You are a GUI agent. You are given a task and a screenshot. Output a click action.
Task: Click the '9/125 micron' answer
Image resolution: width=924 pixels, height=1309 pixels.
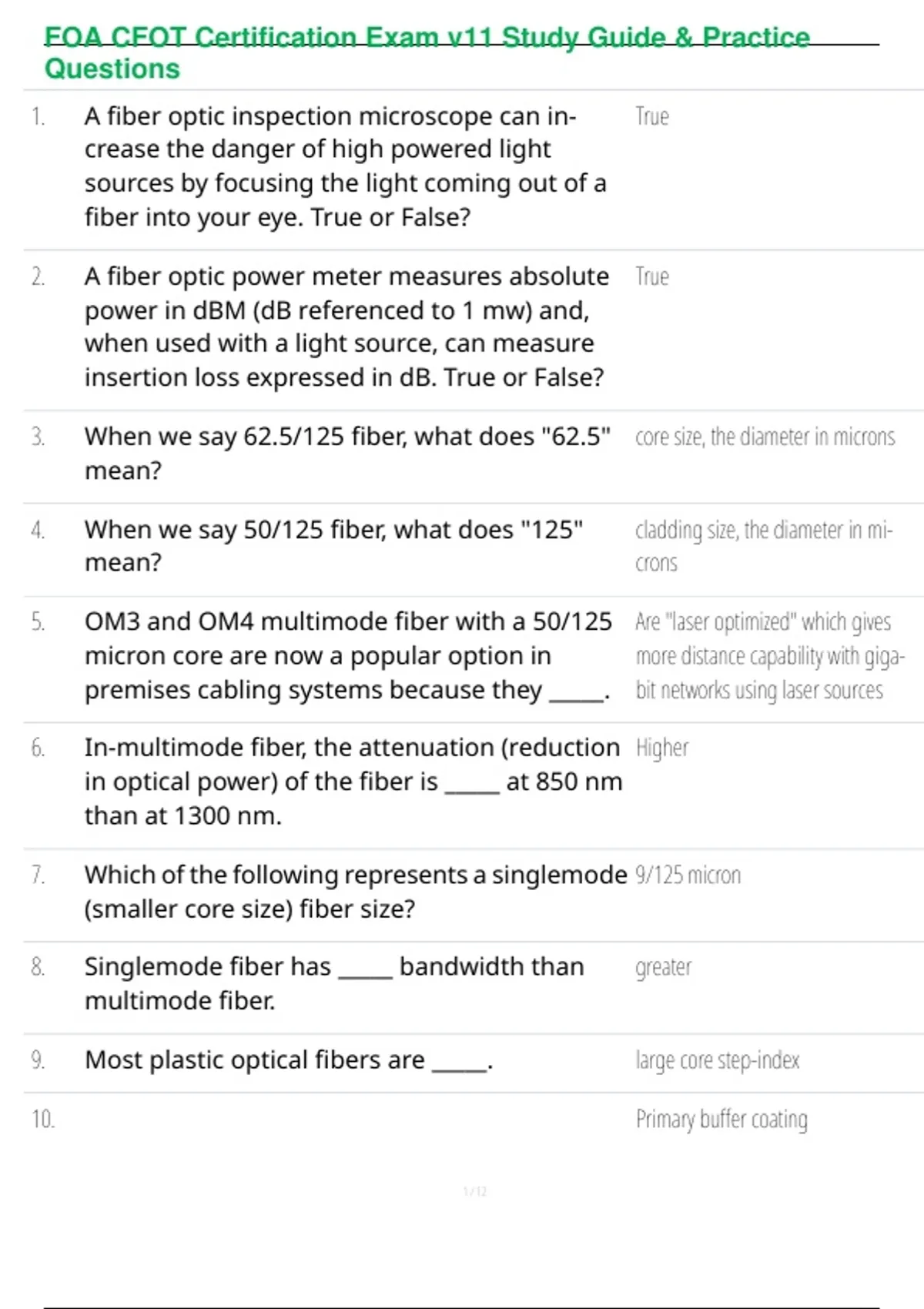coord(688,875)
